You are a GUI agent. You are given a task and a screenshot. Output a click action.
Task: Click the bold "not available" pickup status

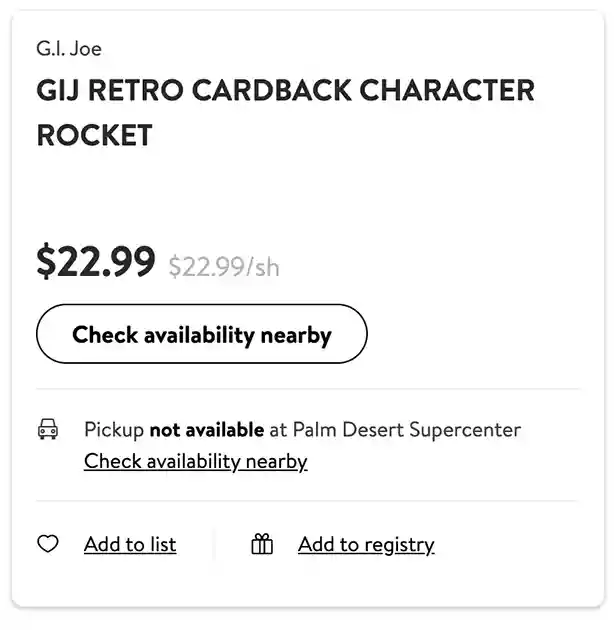(x=207, y=430)
